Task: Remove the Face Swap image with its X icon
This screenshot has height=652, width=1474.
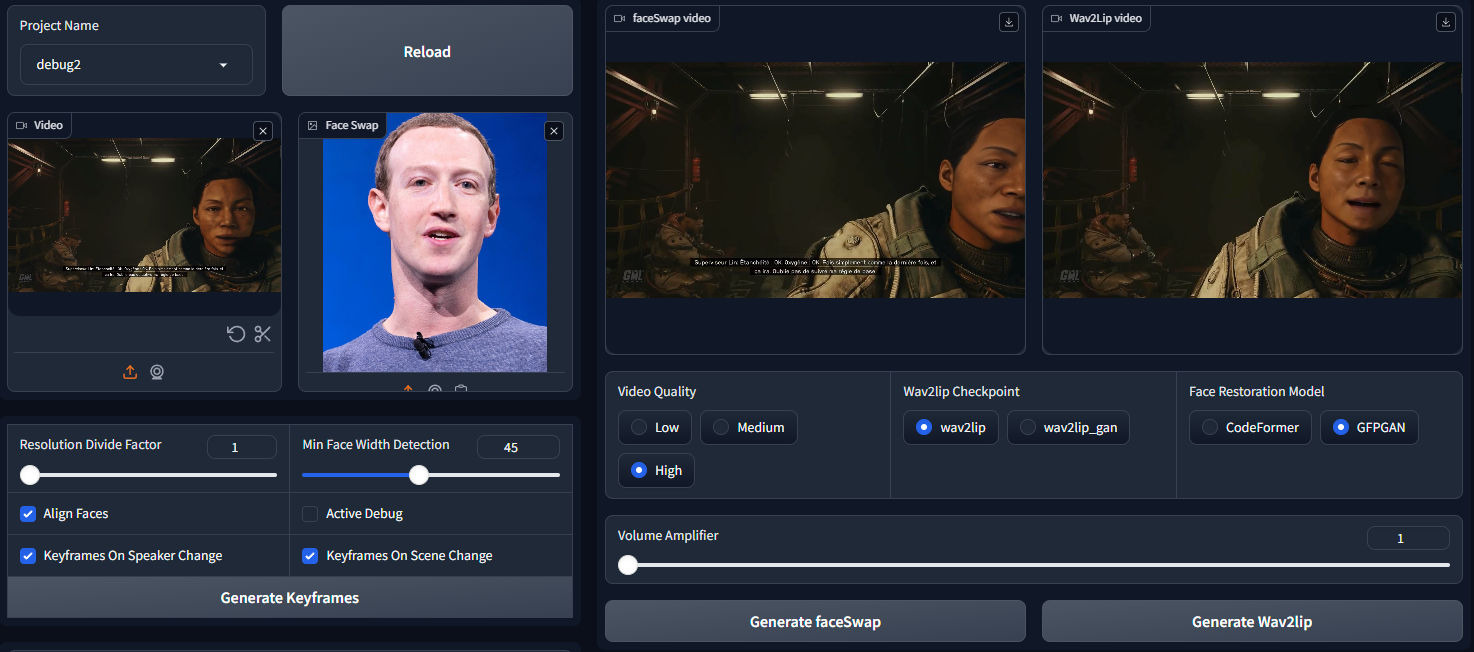Action: 554,131
